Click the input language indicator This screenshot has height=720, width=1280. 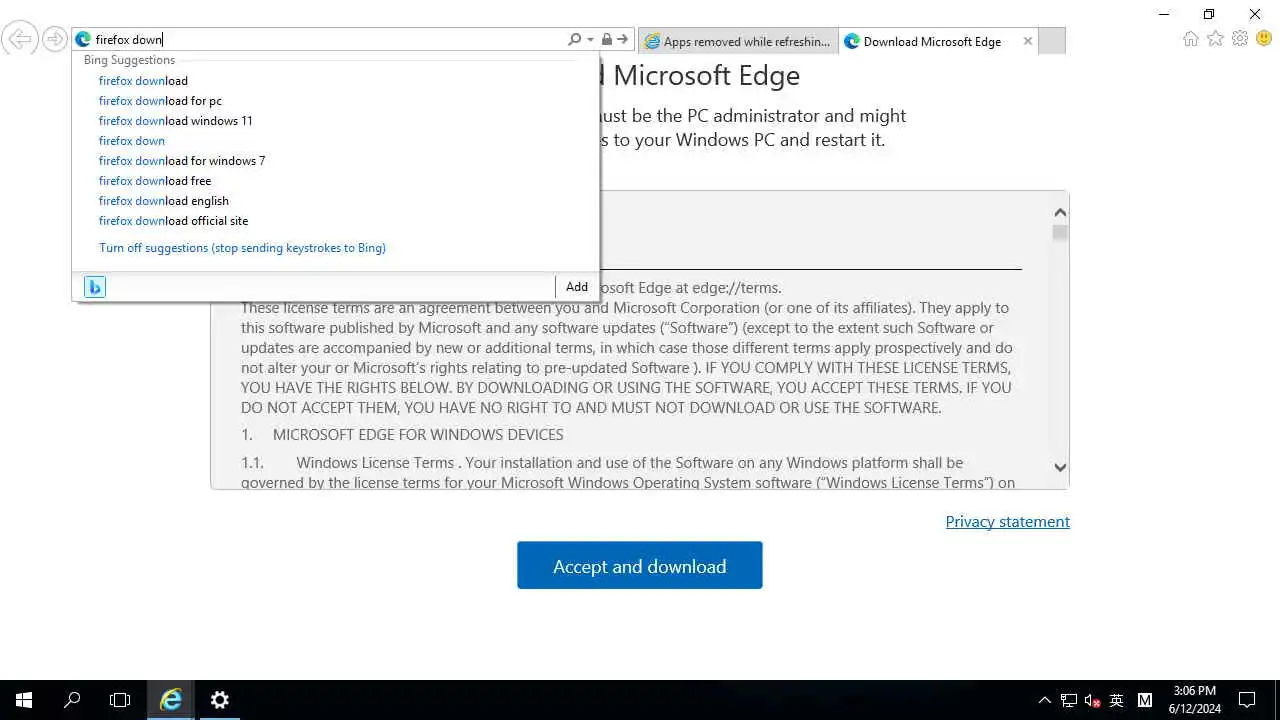(1117, 700)
